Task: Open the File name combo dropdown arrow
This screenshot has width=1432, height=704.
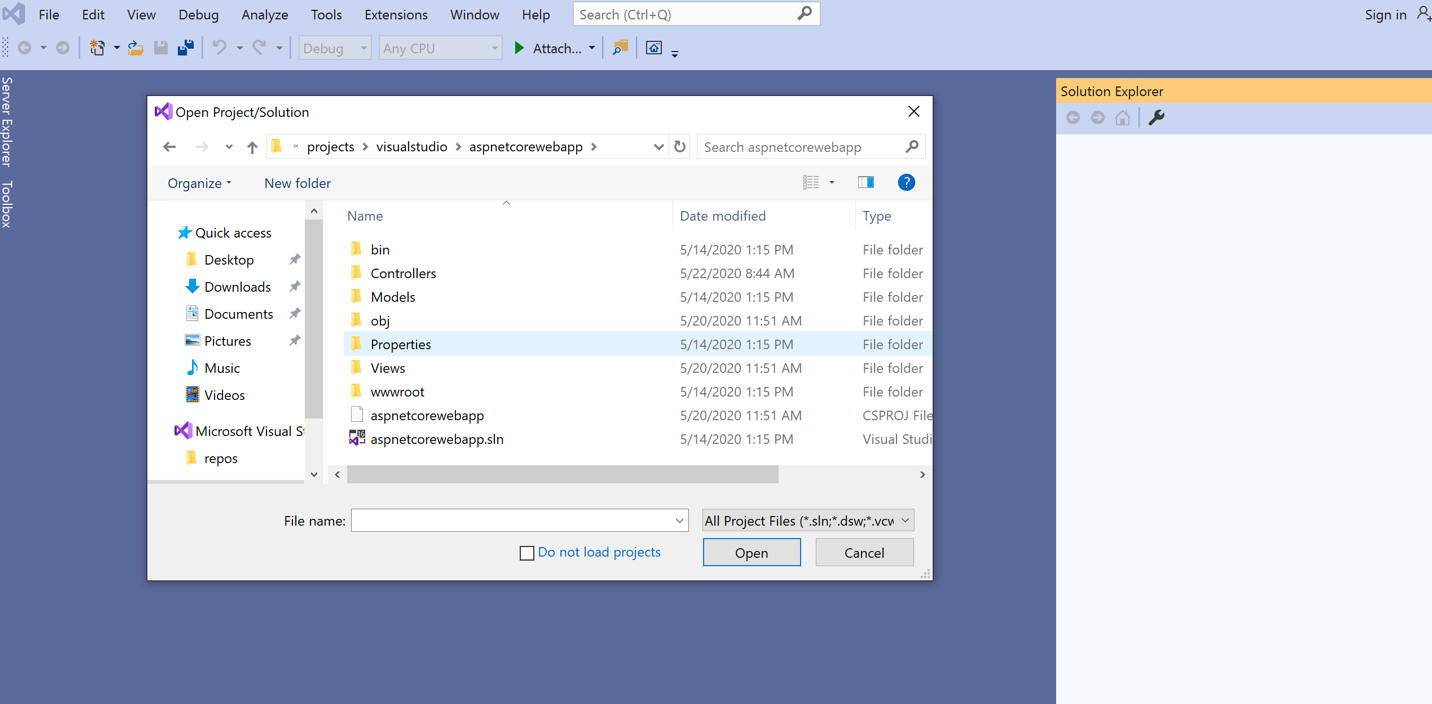Action: [x=679, y=521]
